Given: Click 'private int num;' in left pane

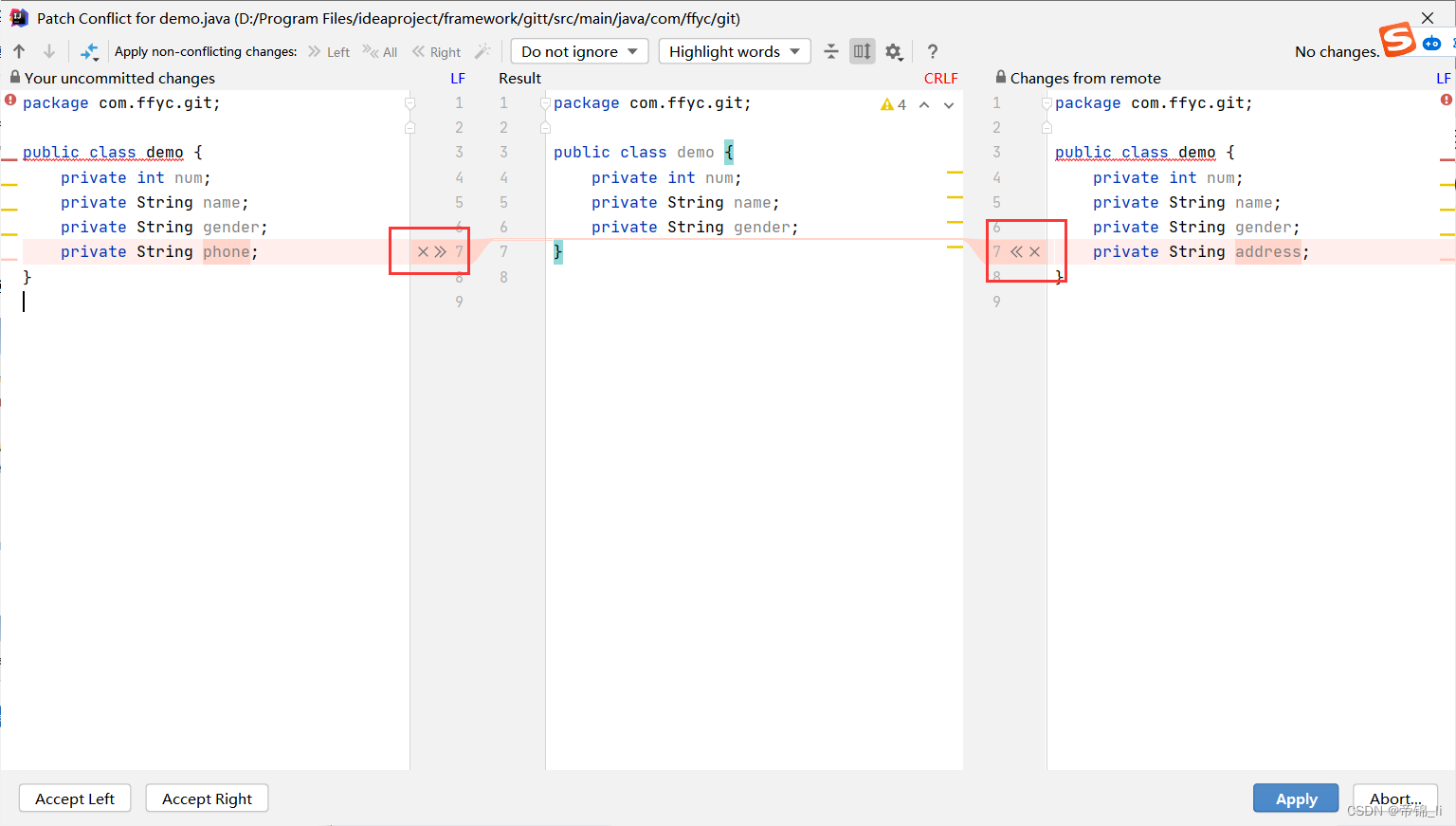Looking at the screenshot, I should 136,177.
